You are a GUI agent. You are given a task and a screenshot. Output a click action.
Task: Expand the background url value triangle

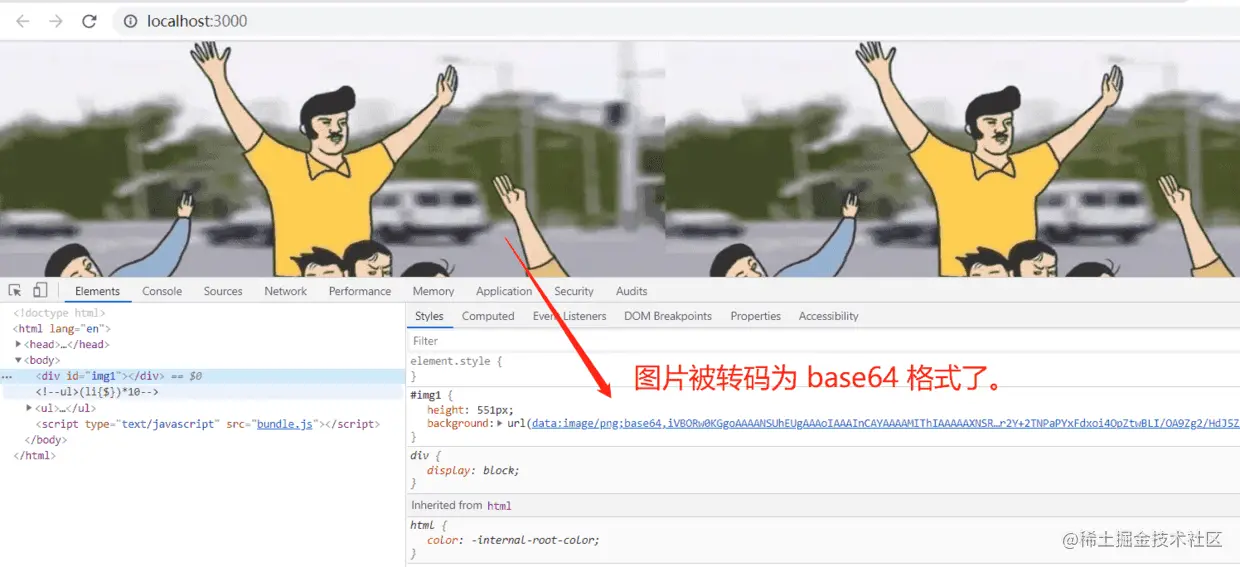coord(500,424)
